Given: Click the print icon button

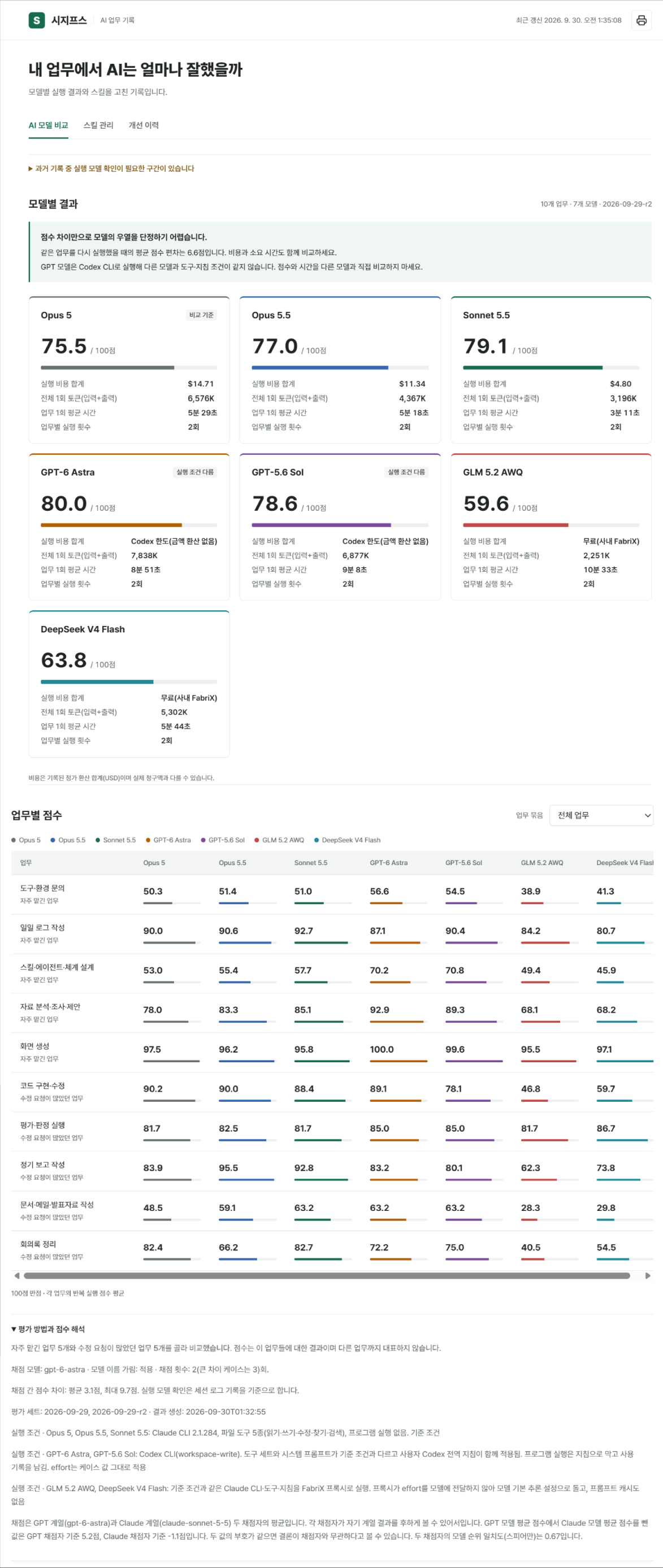Looking at the screenshot, I should (641, 20).
